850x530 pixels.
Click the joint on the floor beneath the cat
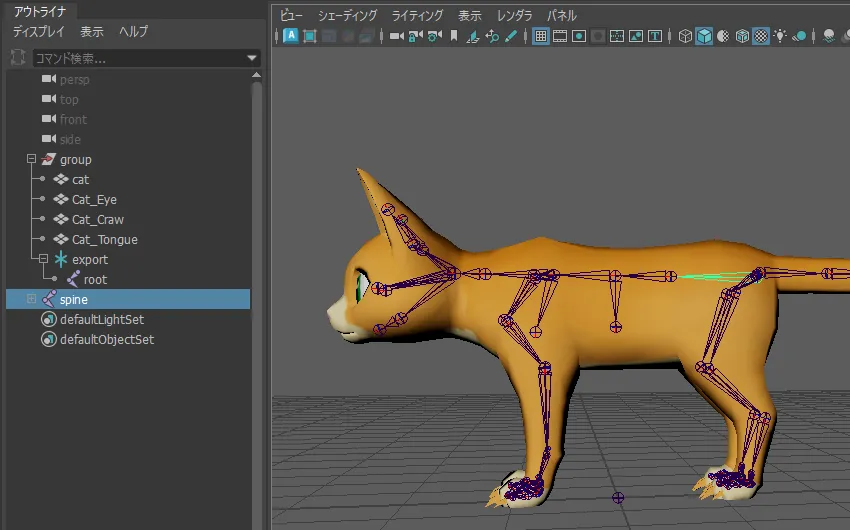[618, 497]
